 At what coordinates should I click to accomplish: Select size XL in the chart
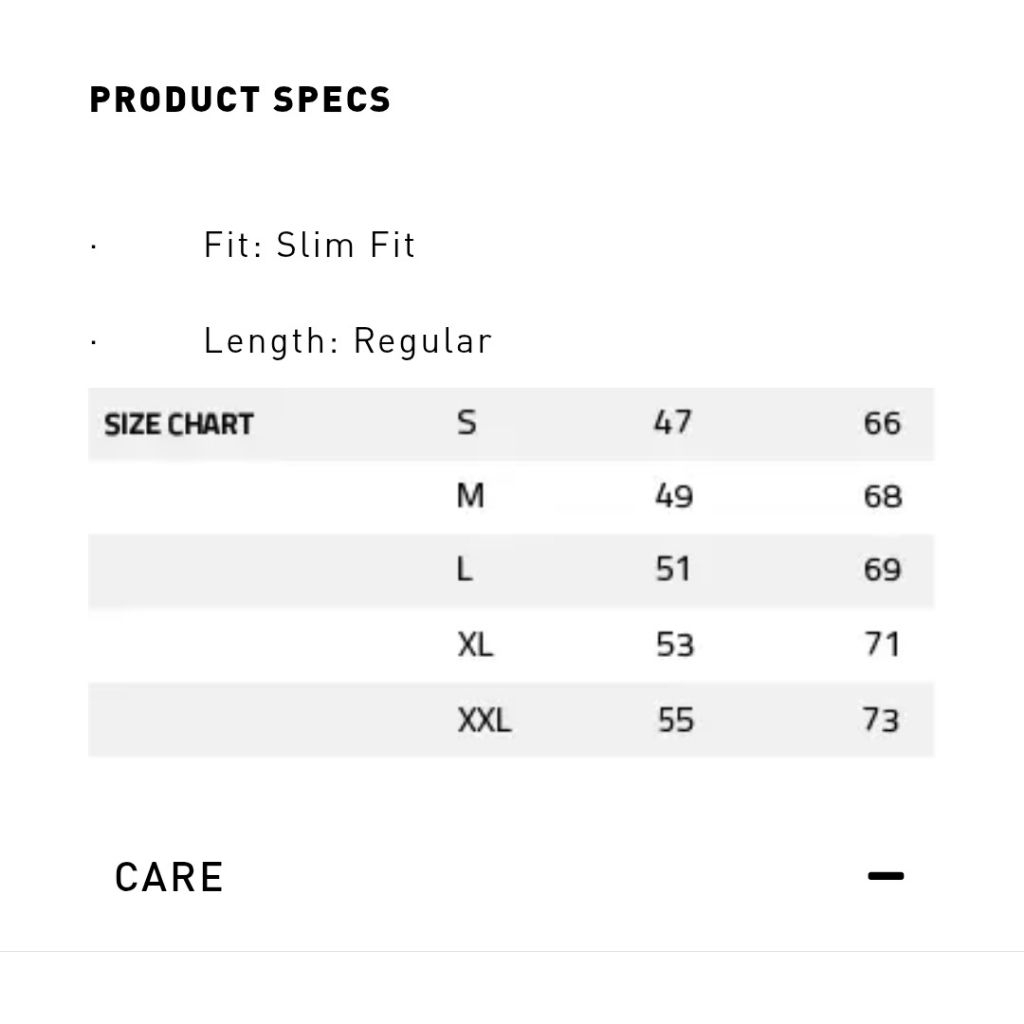pyautogui.click(x=475, y=645)
